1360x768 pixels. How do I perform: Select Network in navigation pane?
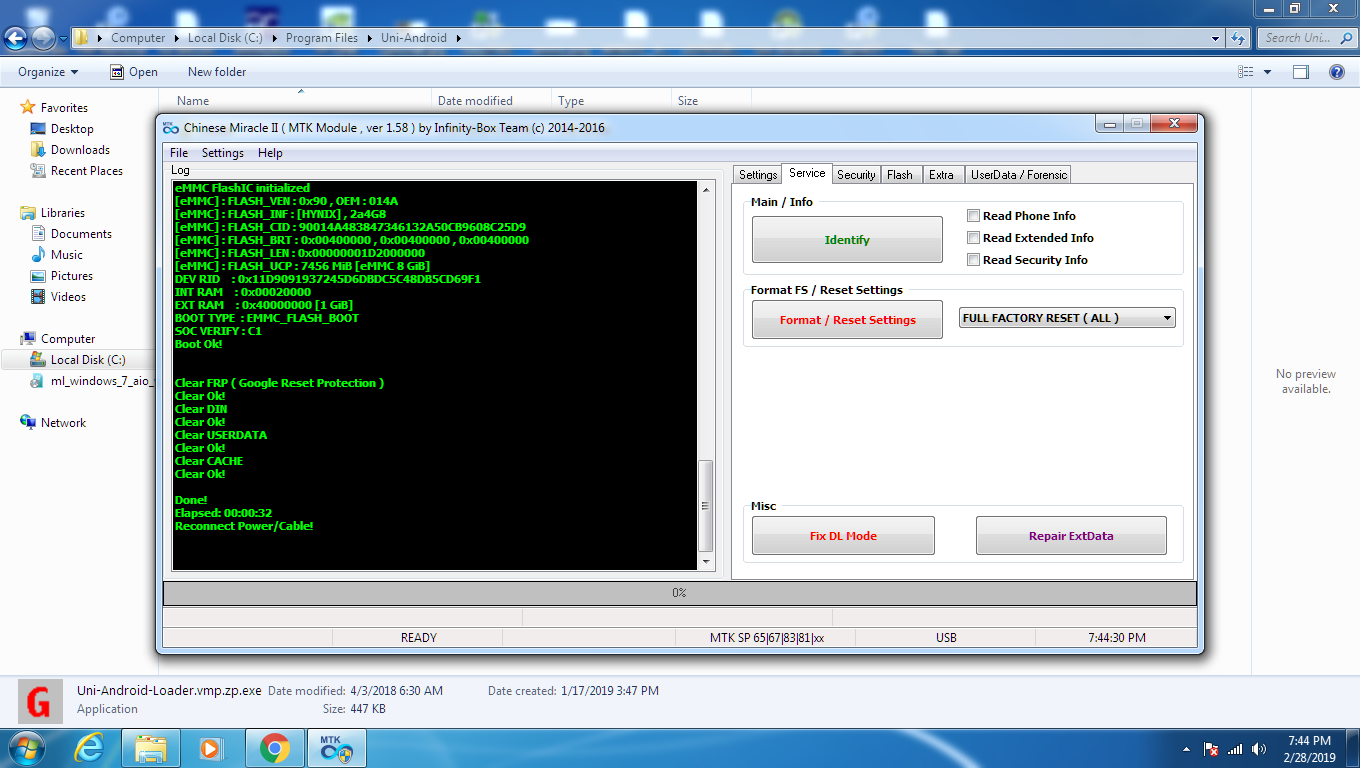63,423
